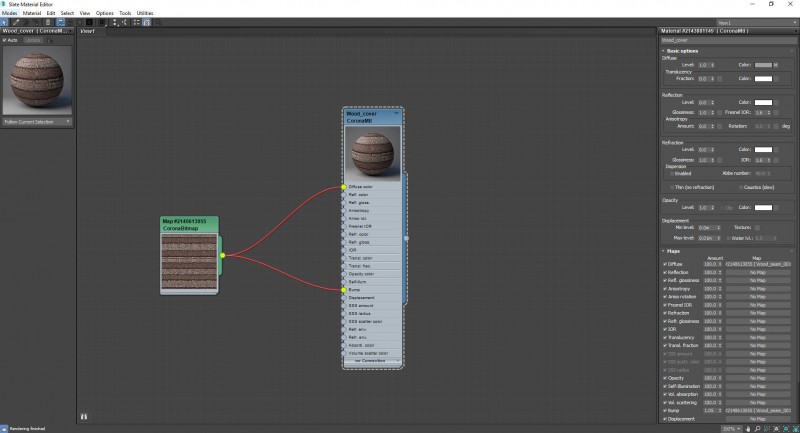This screenshot has width=800, height=433.
Task: Toggle the Auto preview checkbox
Action: (5, 40)
